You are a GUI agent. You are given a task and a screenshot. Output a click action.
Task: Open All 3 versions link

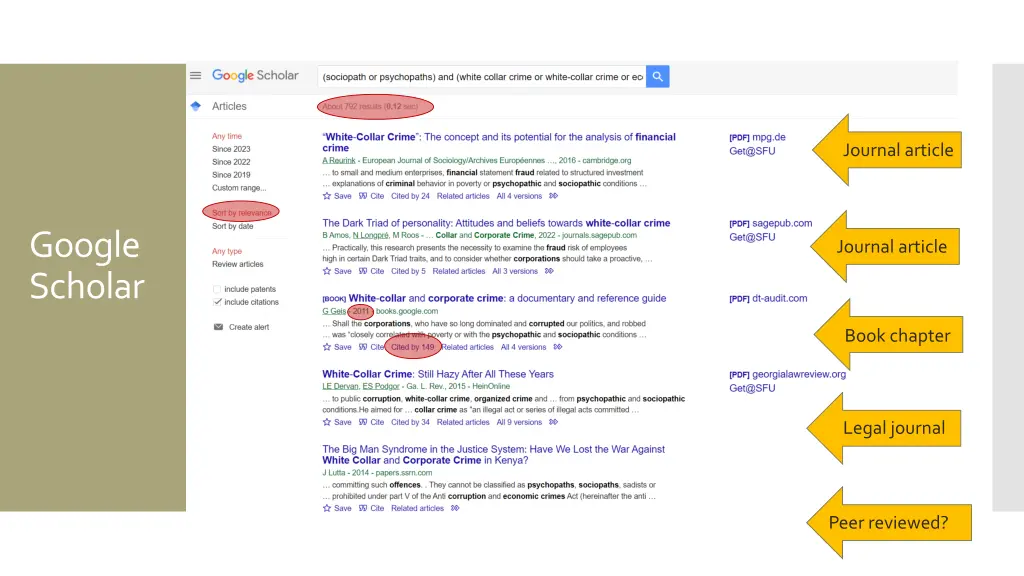pos(515,271)
